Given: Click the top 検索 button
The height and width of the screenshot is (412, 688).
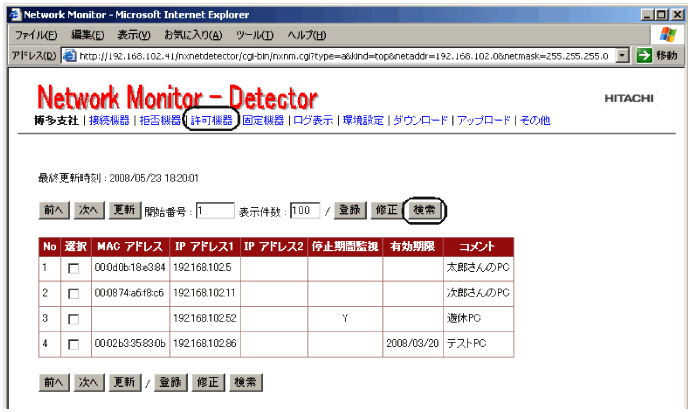Looking at the screenshot, I should pyautogui.click(x=424, y=210).
